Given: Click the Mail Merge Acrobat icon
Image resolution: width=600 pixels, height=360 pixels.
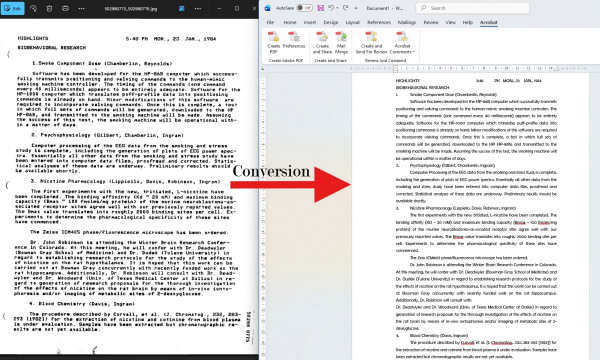Looking at the screenshot, I should click(x=341, y=43).
